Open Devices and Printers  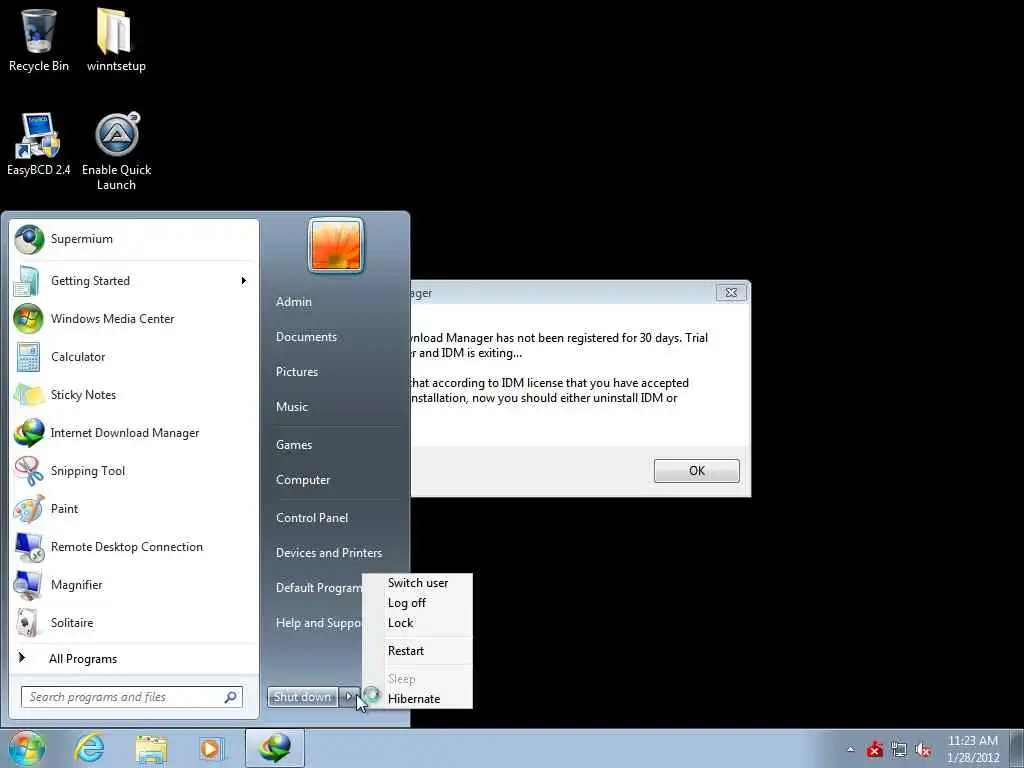point(329,552)
